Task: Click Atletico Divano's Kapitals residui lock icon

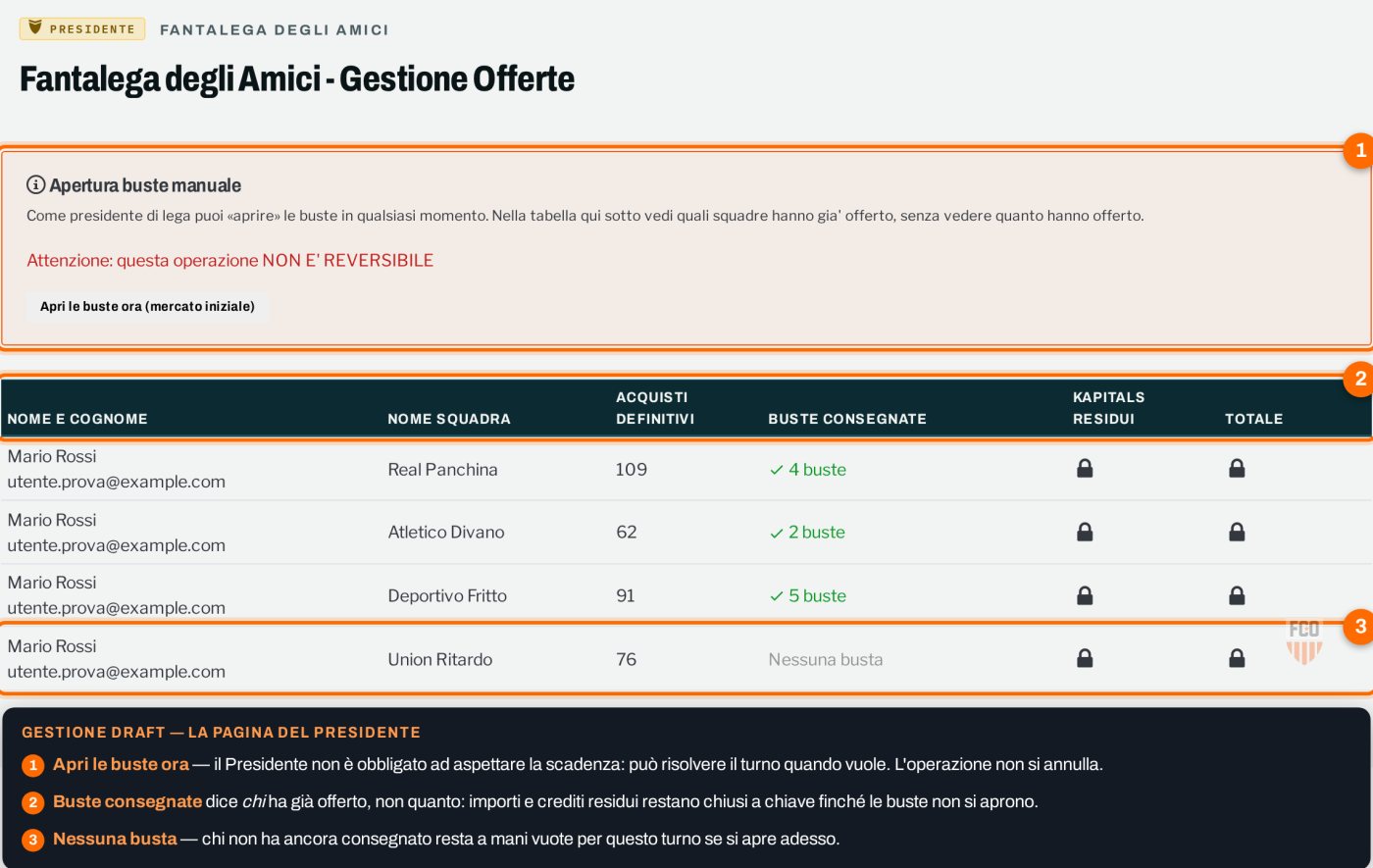Action: click(1085, 532)
